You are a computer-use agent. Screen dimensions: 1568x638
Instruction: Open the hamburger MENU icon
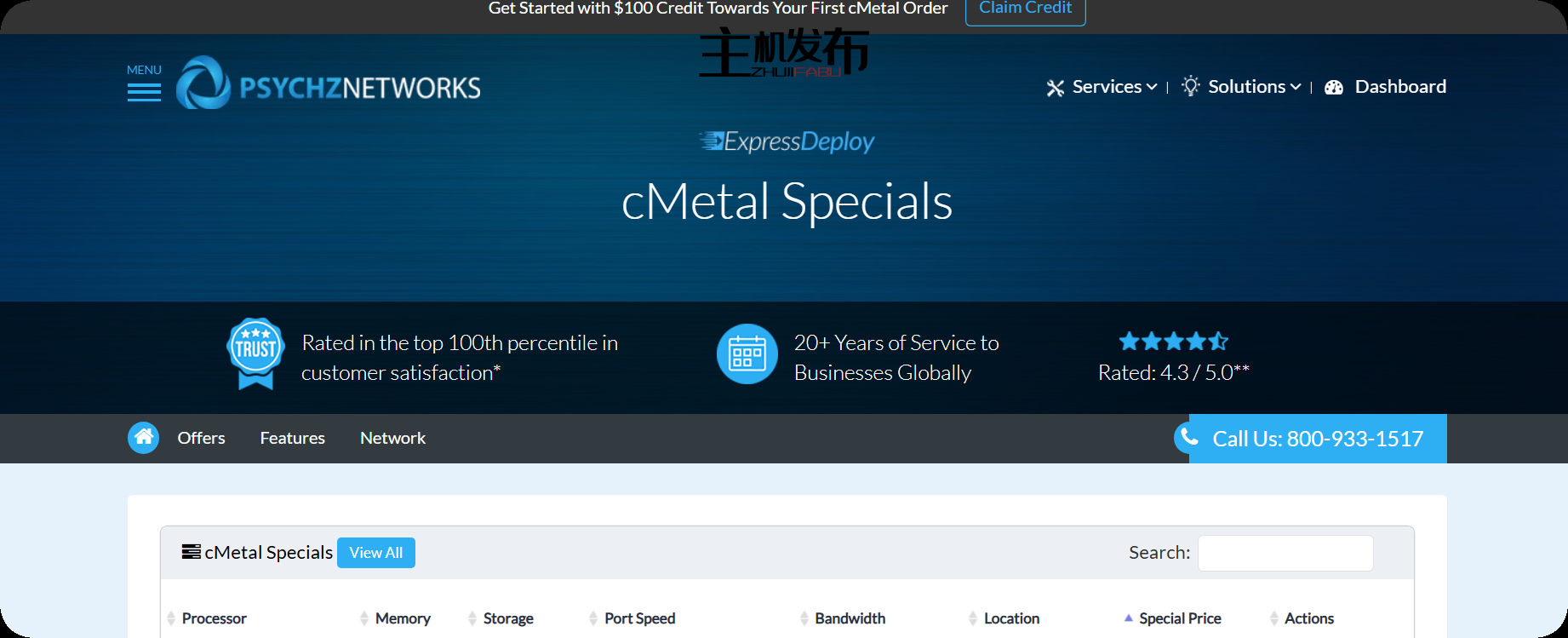[144, 91]
